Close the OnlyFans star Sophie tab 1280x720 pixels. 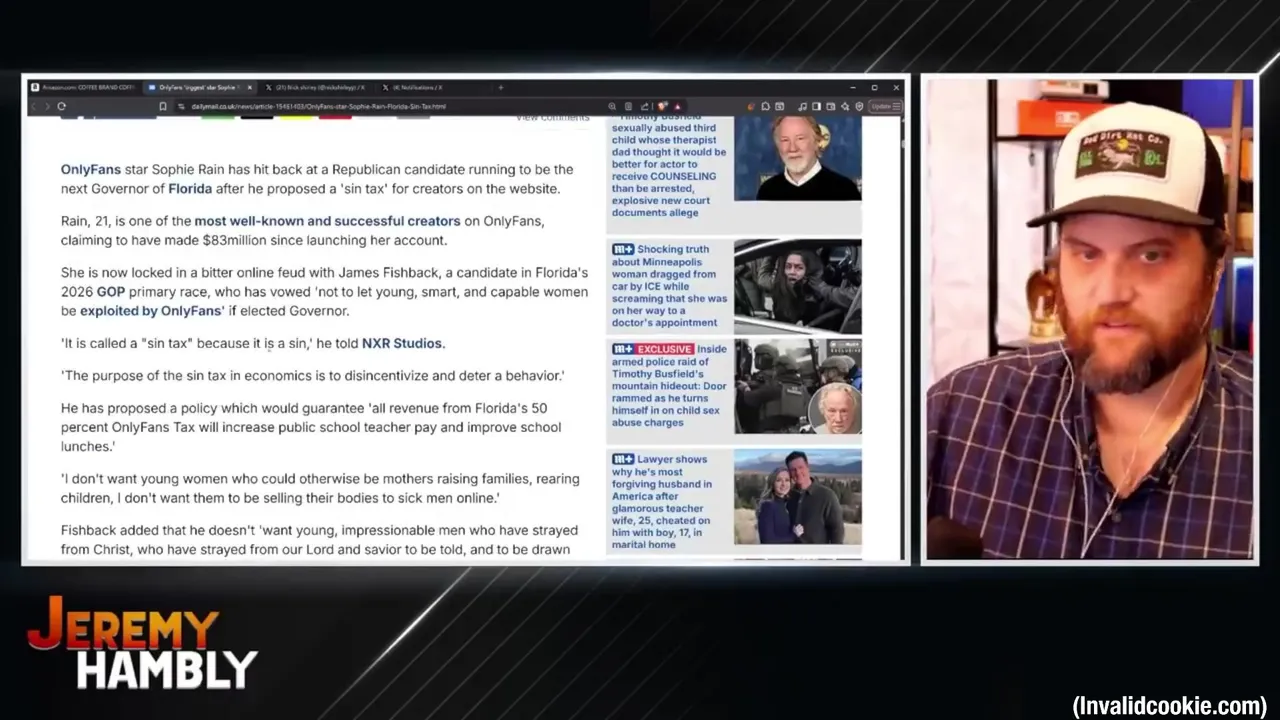pyautogui.click(x=250, y=87)
